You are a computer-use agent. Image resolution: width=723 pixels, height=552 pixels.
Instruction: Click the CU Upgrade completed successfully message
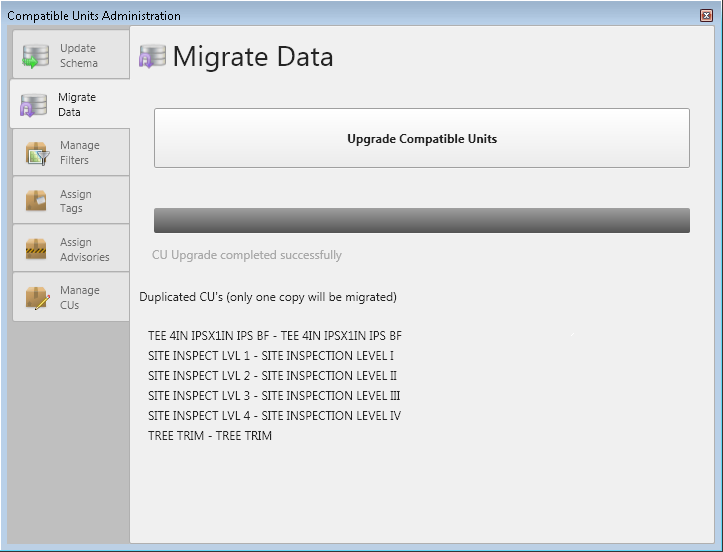246,255
